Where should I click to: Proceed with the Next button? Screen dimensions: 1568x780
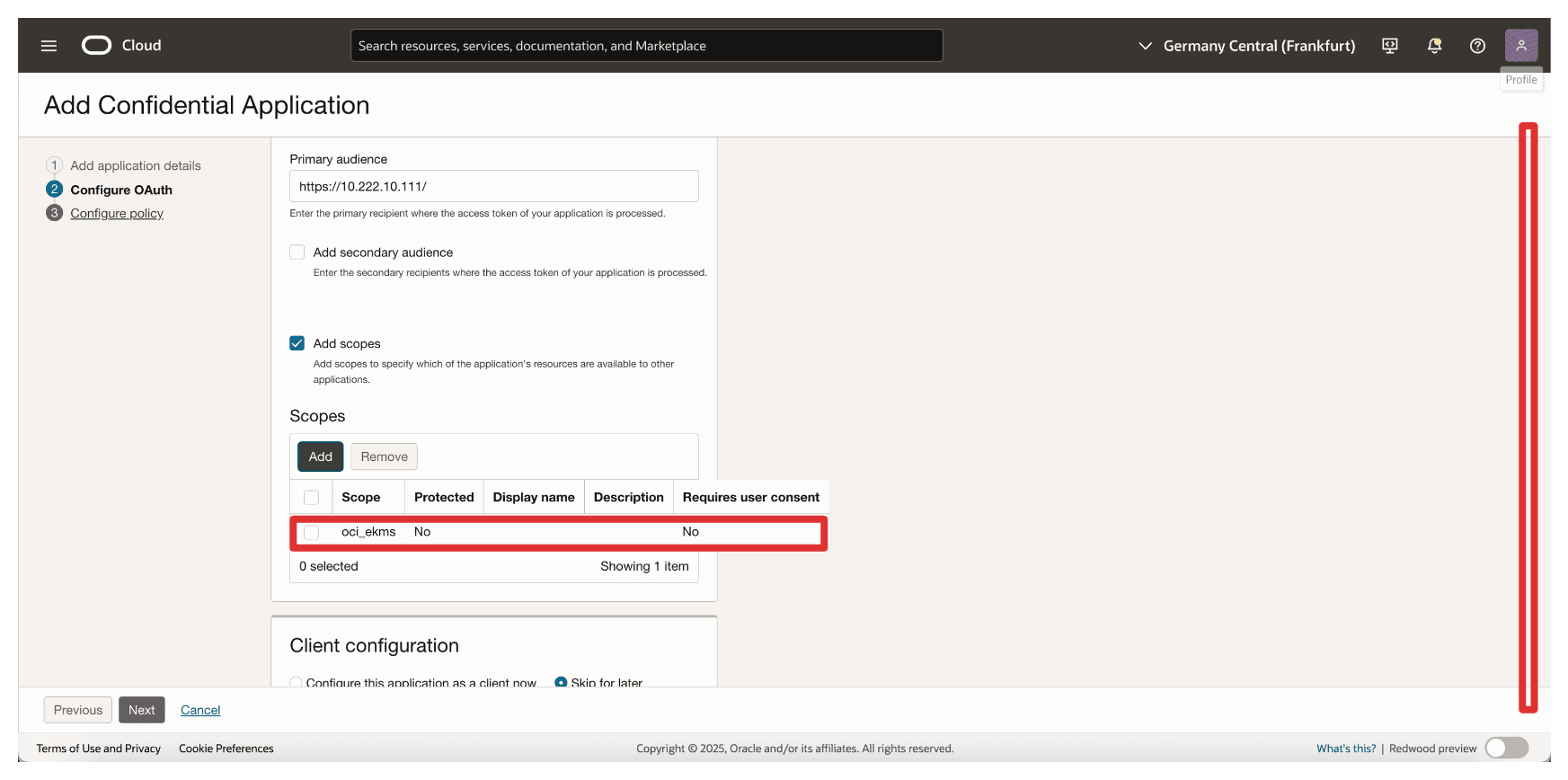click(142, 710)
